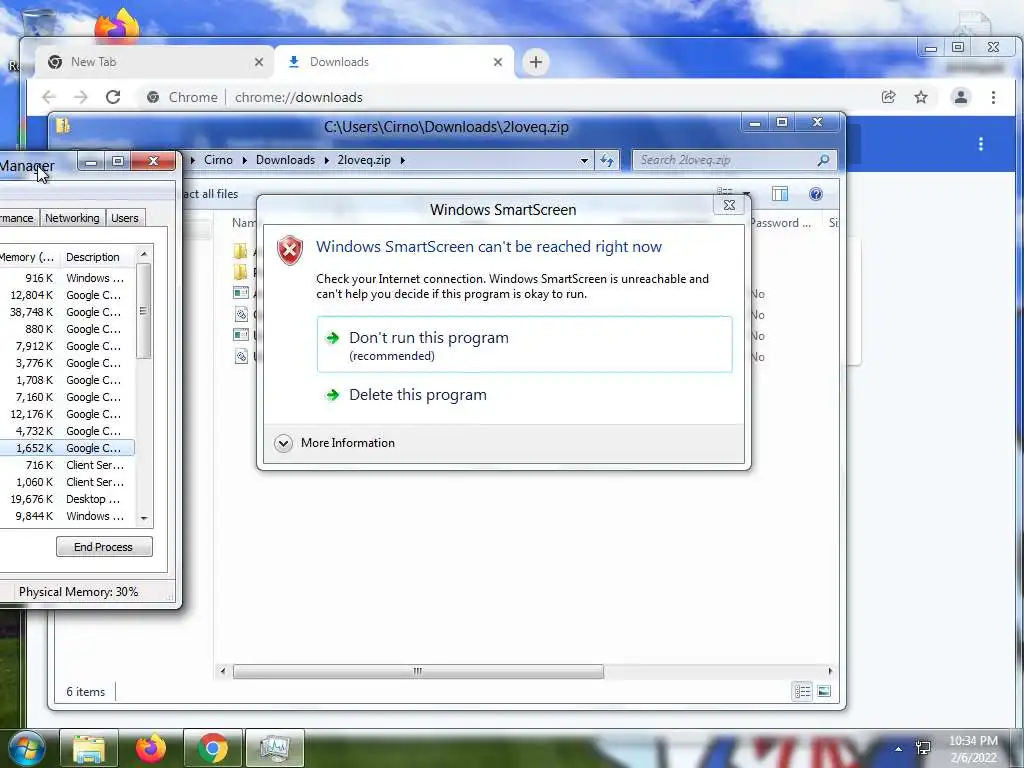The width and height of the screenshot is (1024, 768).
Task: Click the share icon in Chrome toolbar
Action: [x=888, y=97]
